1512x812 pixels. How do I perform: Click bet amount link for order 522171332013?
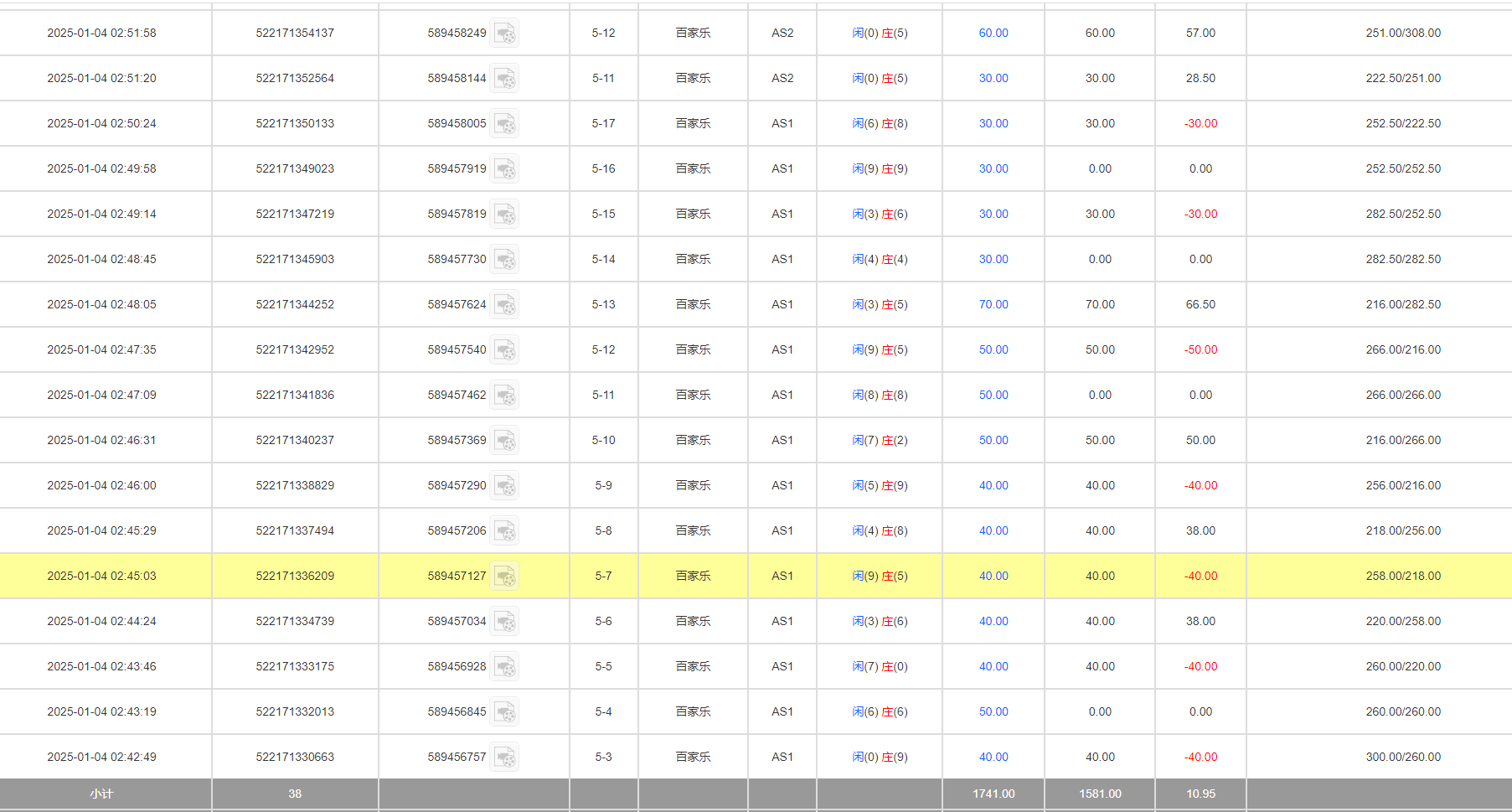993,712
